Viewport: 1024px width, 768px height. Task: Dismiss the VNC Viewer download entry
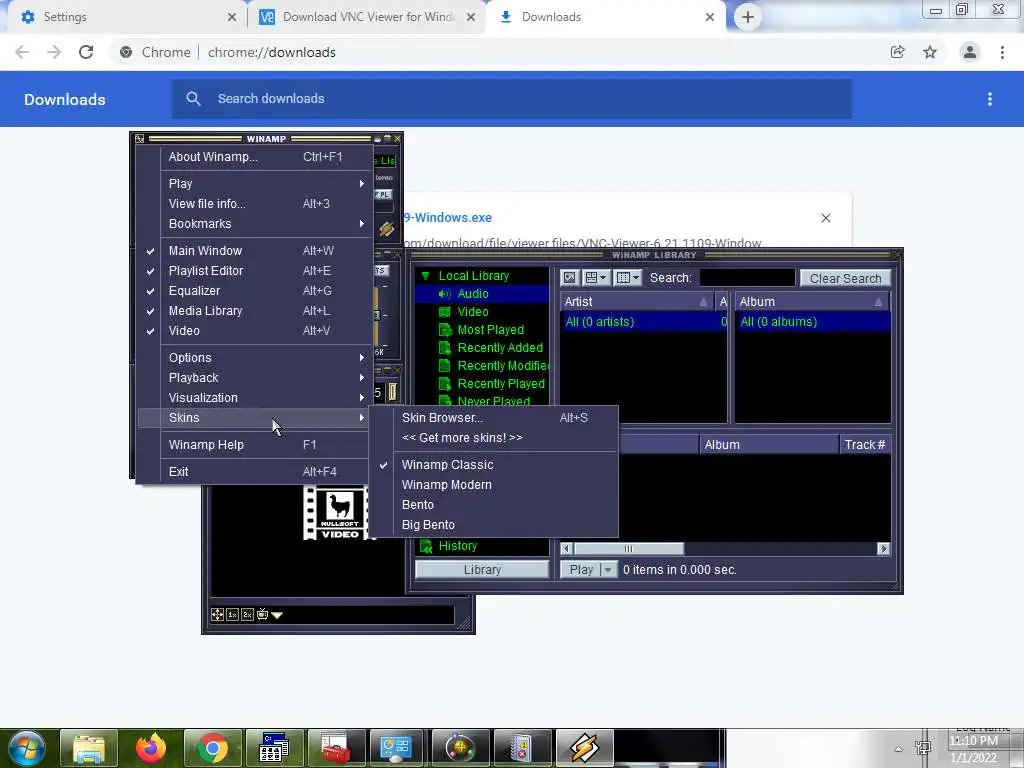pyautogui.click(x=825, y=218)
